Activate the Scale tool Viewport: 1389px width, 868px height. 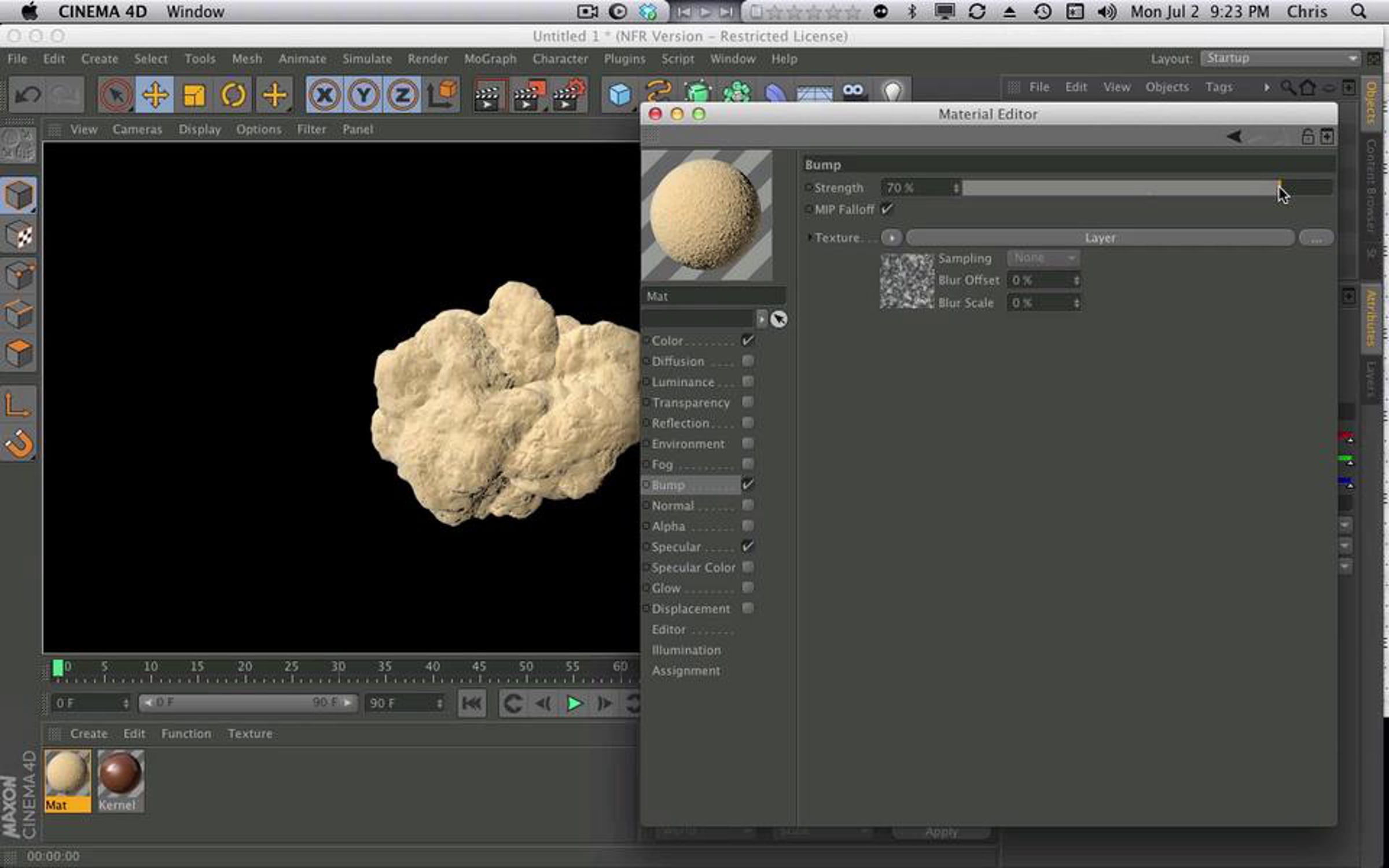pyautogui.click(x=194, y=94)
